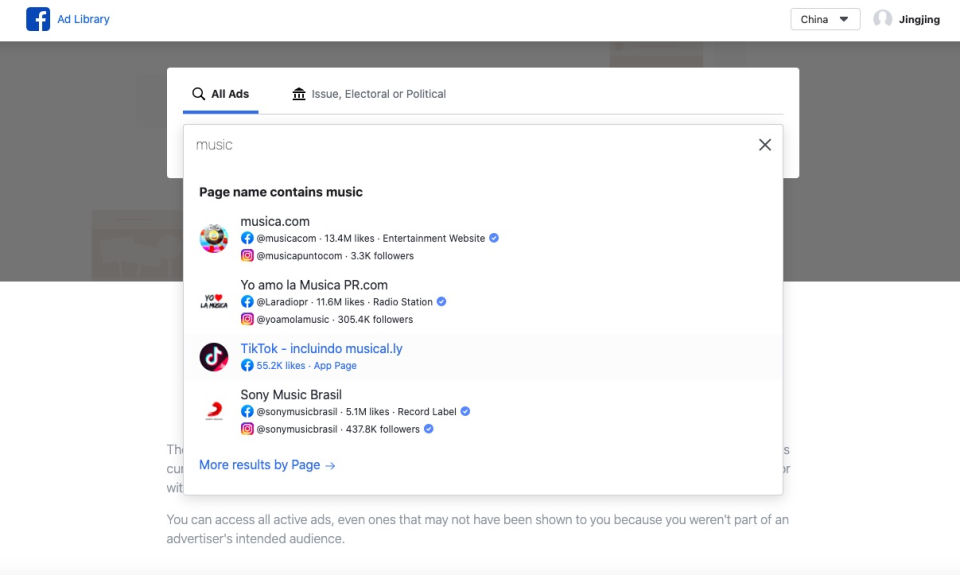Open the China country dropdown

(825, 19)
